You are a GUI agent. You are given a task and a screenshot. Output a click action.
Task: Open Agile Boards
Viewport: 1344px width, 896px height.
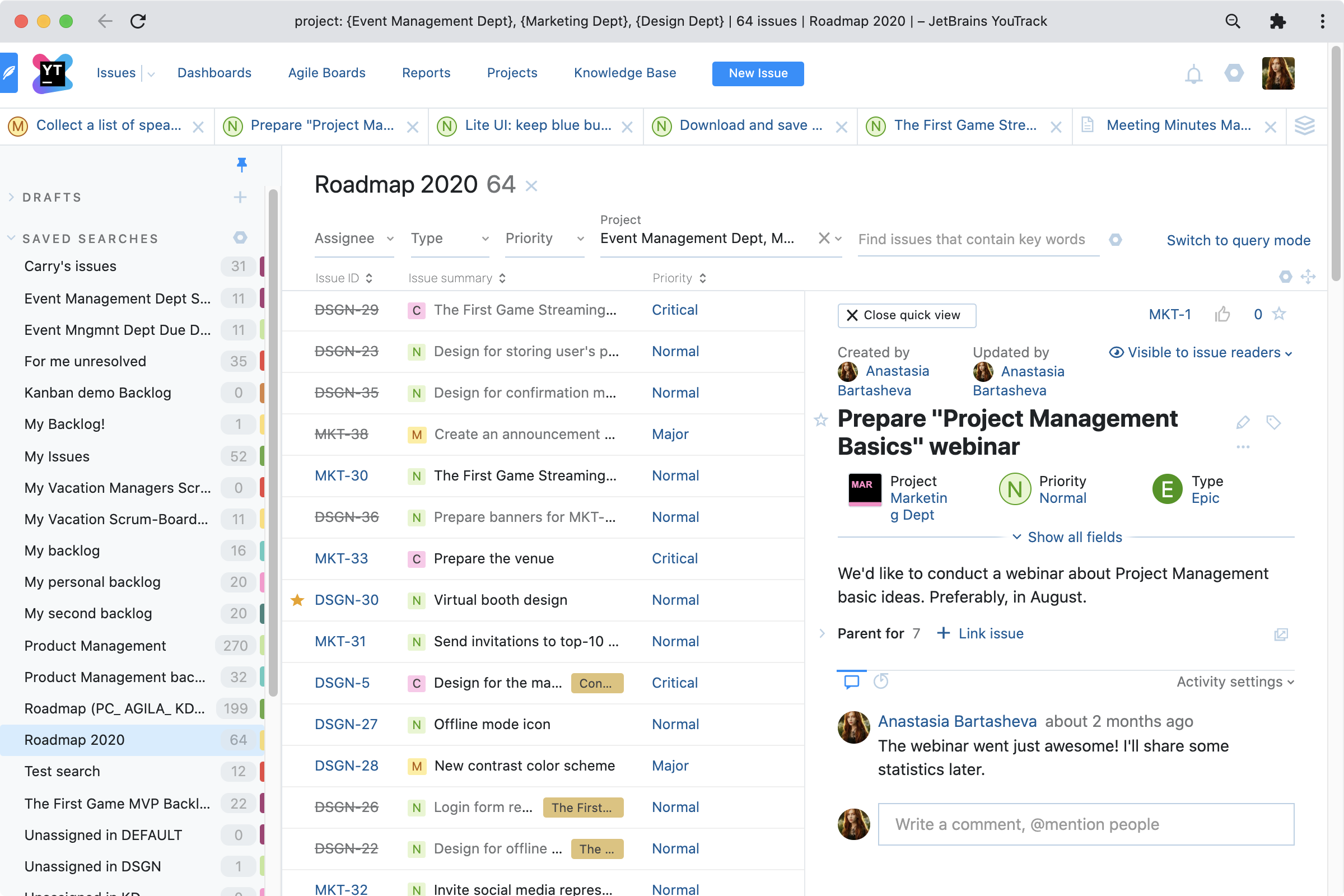tap(326, 73)
